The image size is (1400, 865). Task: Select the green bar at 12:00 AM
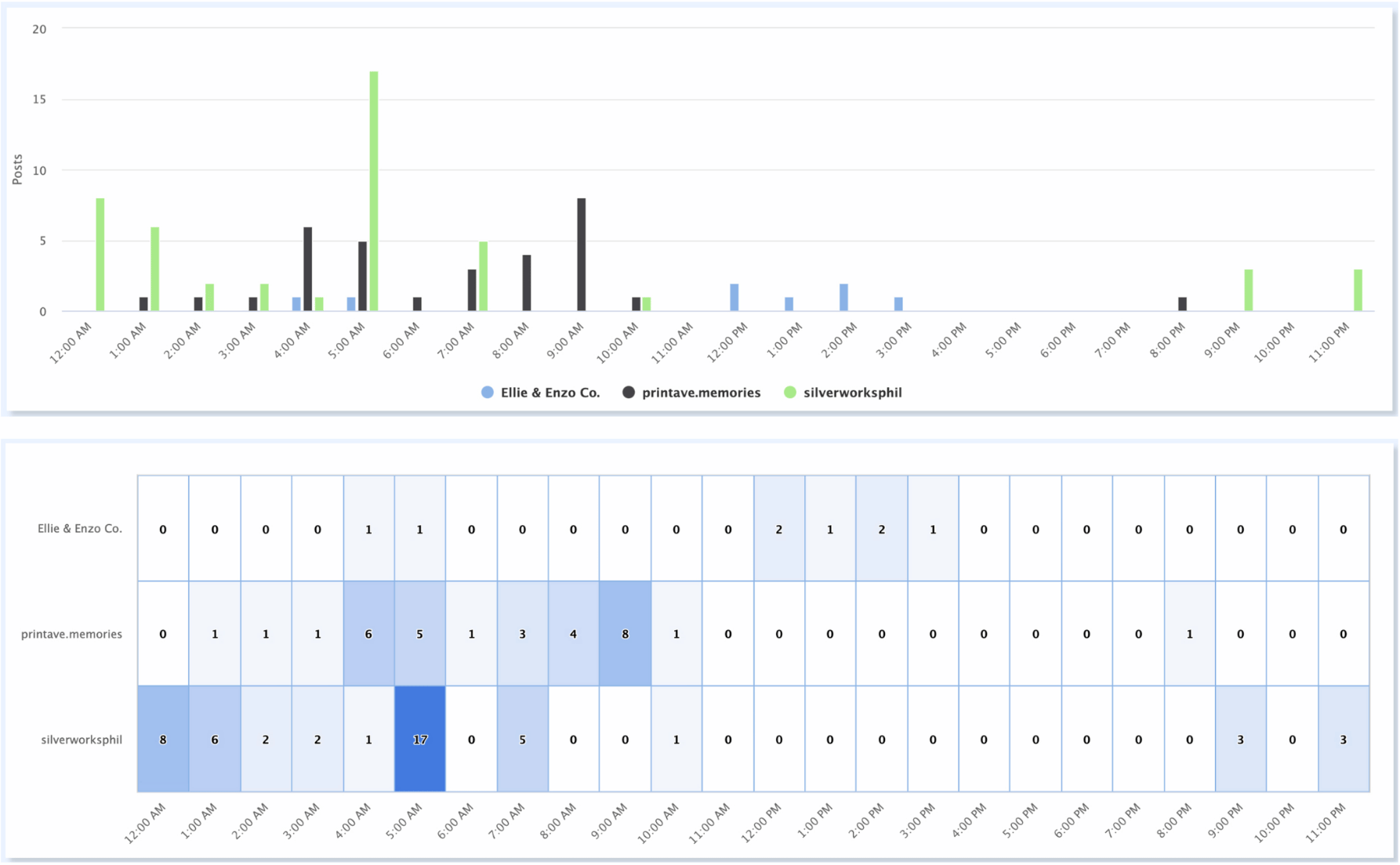coord(100,255)
